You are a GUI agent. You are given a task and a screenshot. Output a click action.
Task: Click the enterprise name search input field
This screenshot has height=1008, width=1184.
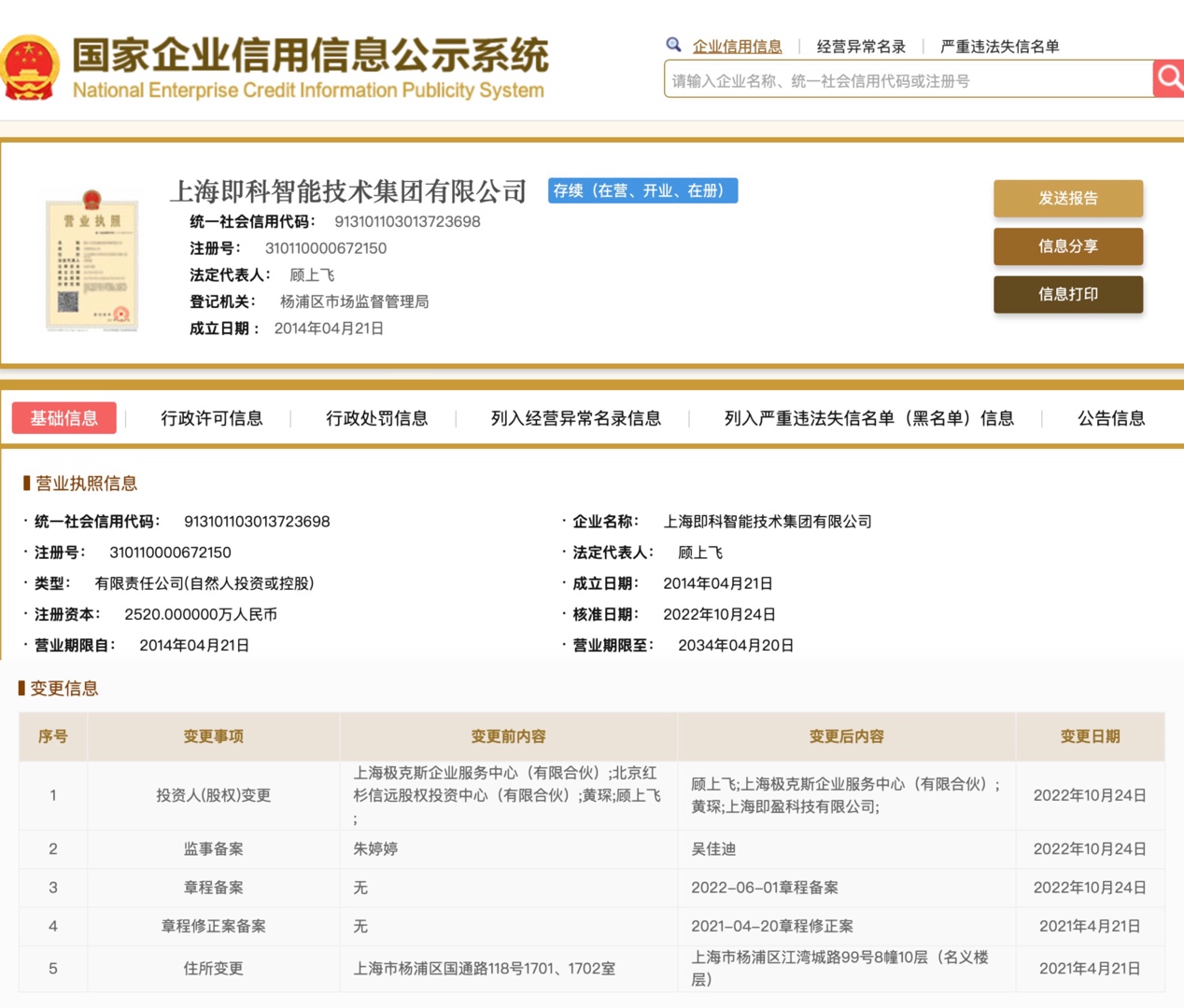click(x=908, y=80)
